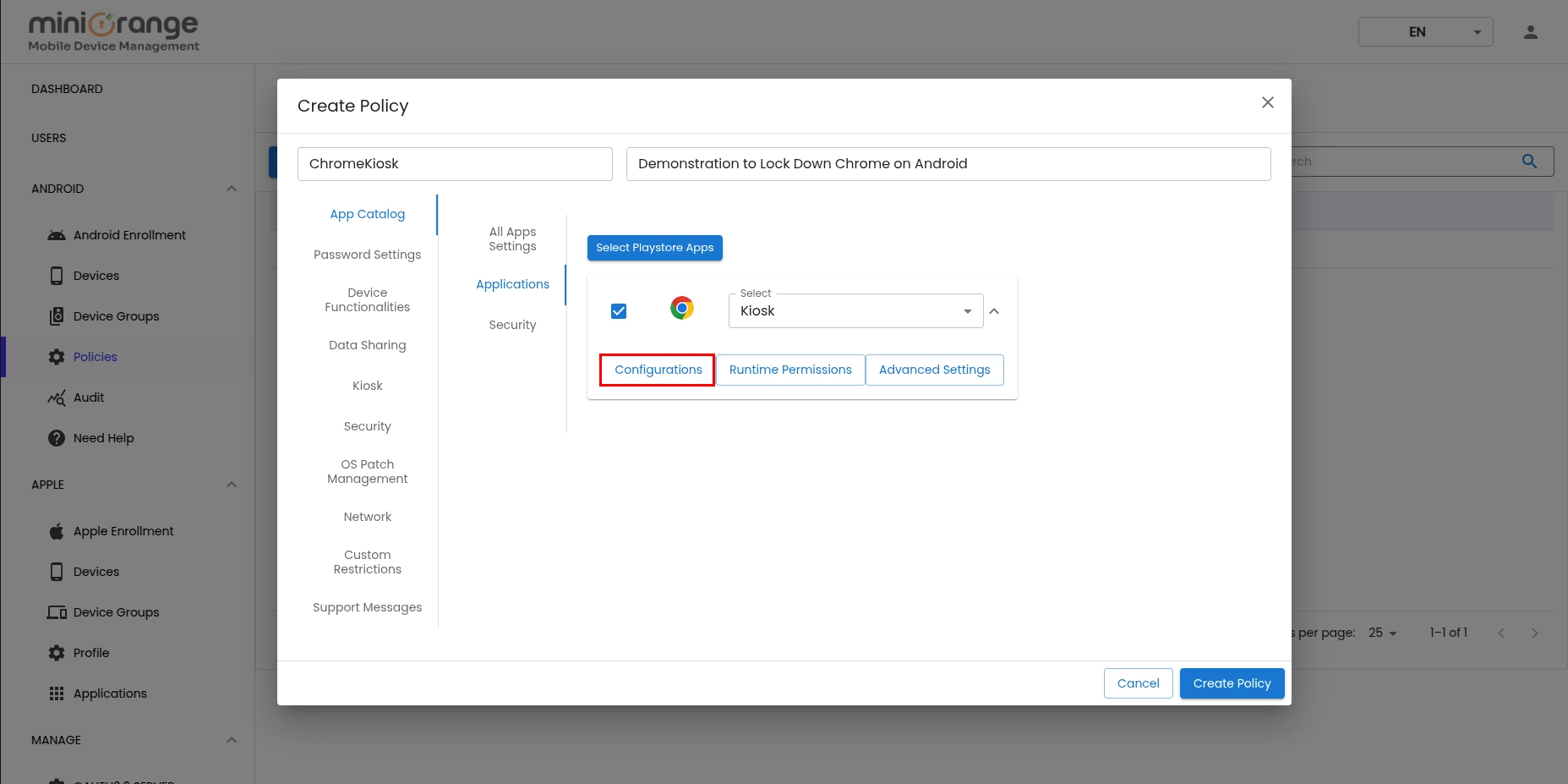
Task: Uncheck the Chrome app checkbox
Action: pyautogui.click(x=618, y=310)
